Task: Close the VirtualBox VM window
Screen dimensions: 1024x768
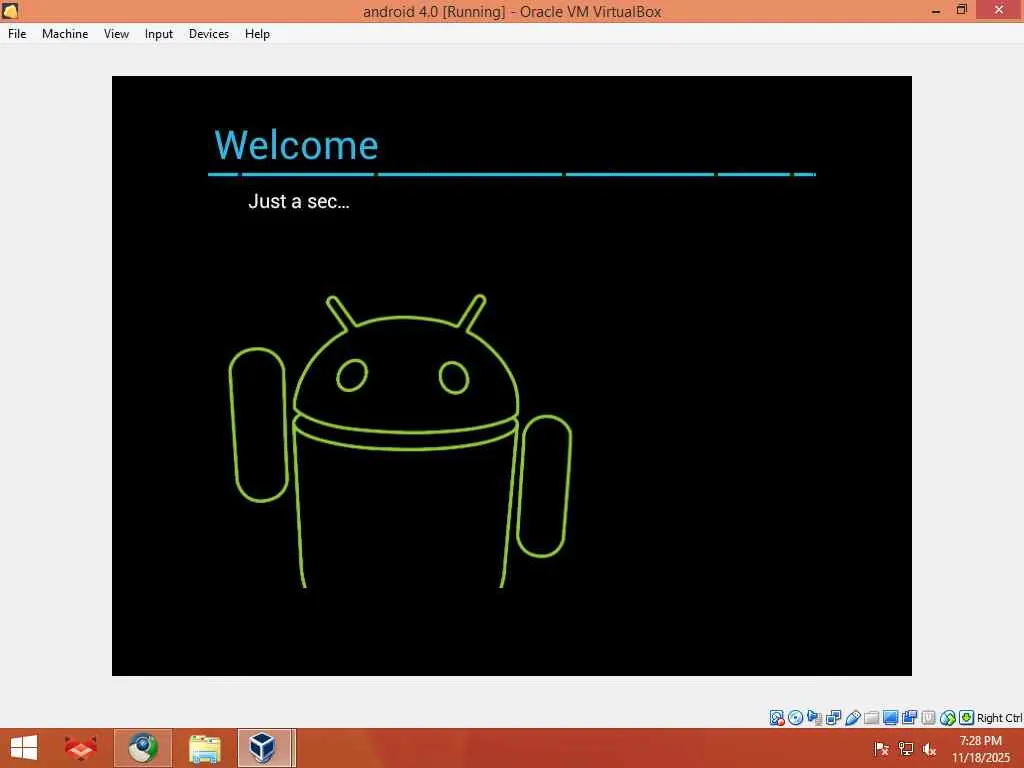Action: pos(999,10)
